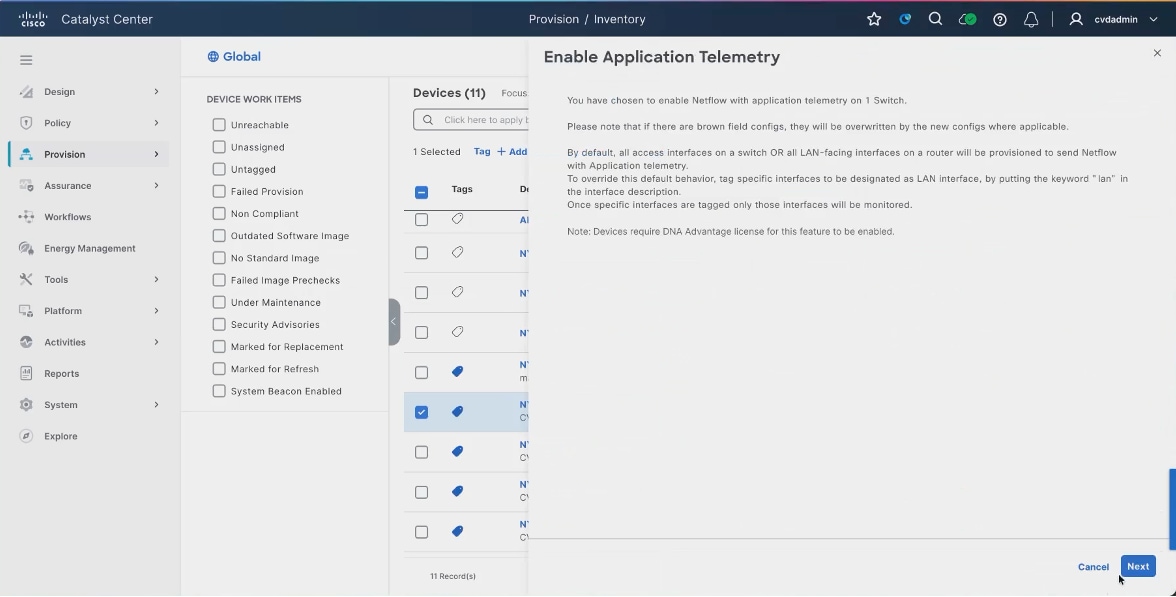Open the hamburger navigation menu icon
This screenshot has height=597, width=1176.
pos(26,60)
